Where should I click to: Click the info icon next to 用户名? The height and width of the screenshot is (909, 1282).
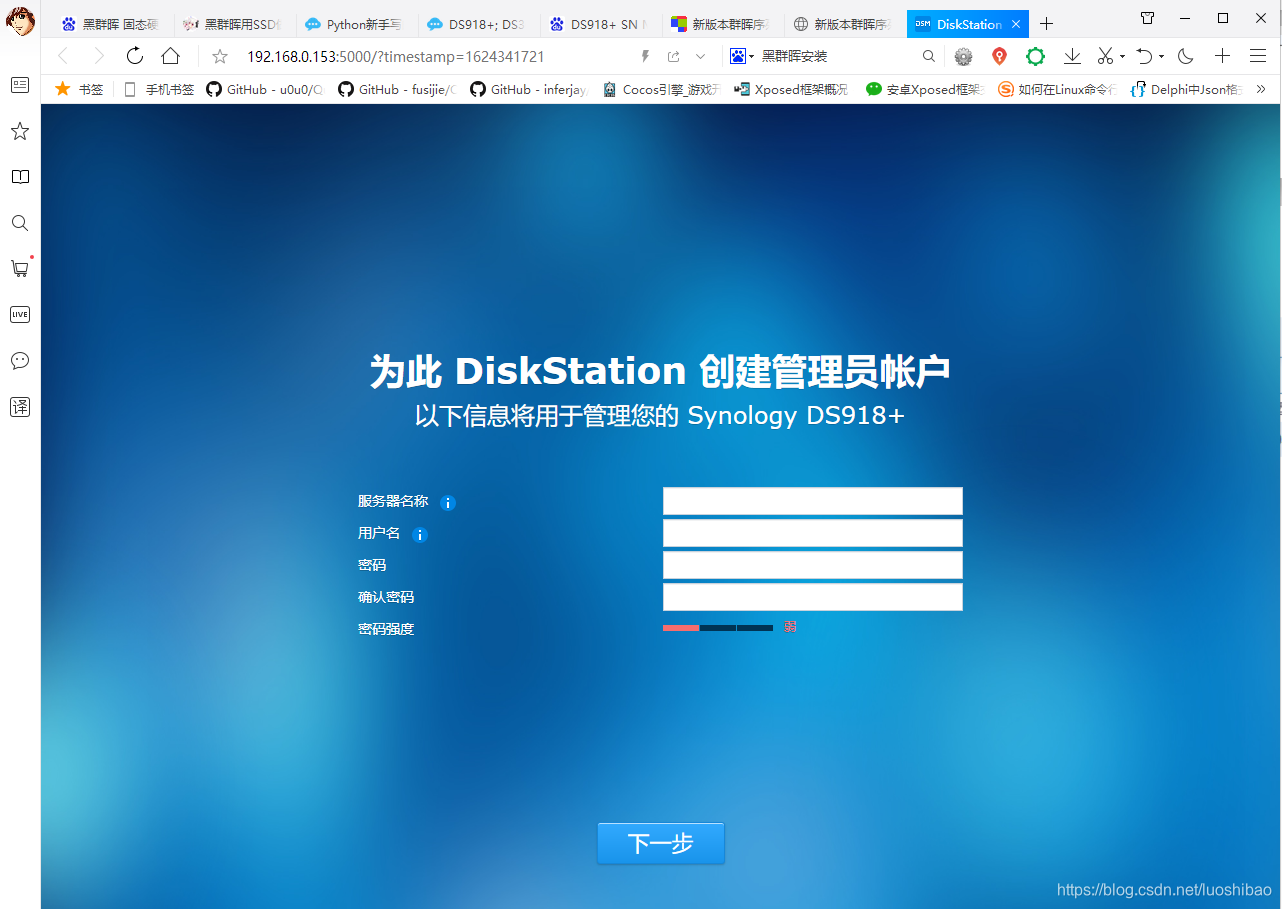pyautogui.click(x=420, y=535)
